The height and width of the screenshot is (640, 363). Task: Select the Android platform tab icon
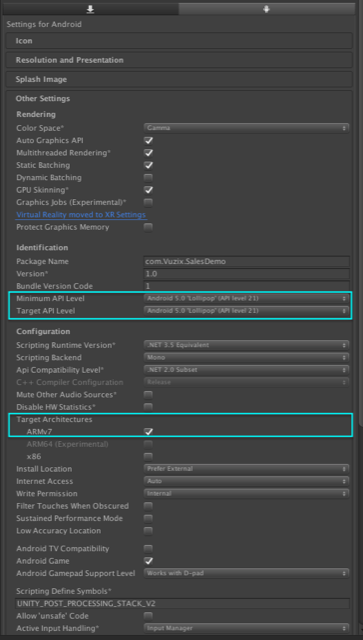tap(266, 9)
